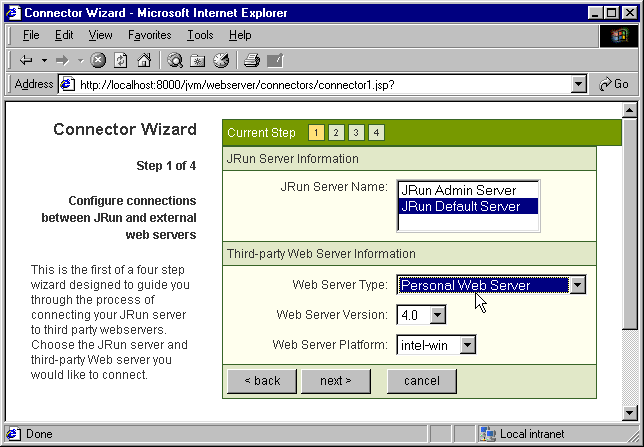Click the status bar page icon
Screen dimensions: 644x447
coord(14,434)
